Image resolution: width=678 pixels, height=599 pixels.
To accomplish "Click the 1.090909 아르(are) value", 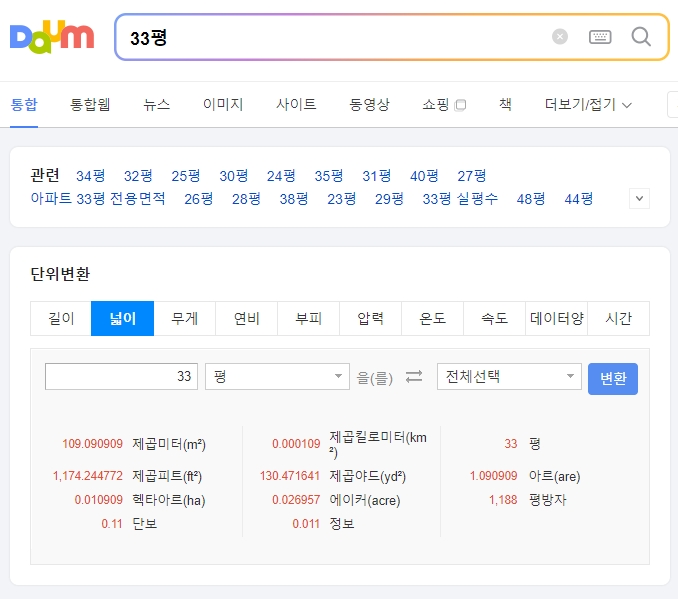I will point(494,476).
